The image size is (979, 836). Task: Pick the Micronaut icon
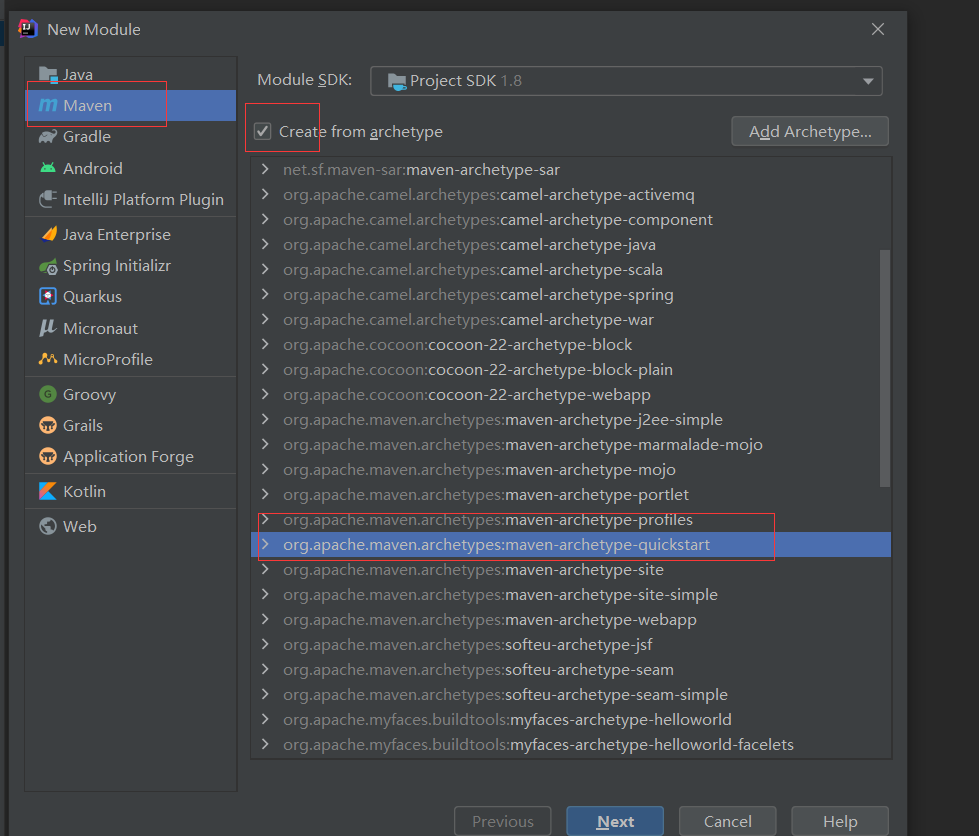(48, 328)
